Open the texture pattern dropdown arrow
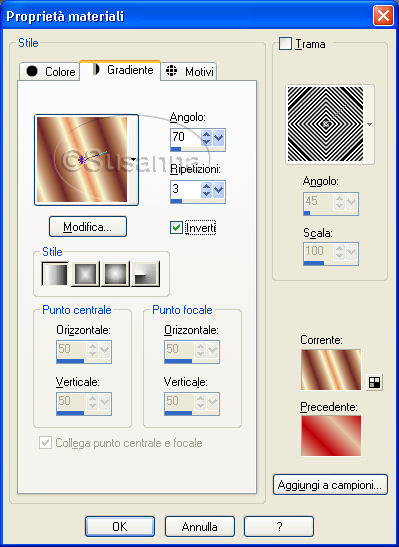 coord(369,124)
